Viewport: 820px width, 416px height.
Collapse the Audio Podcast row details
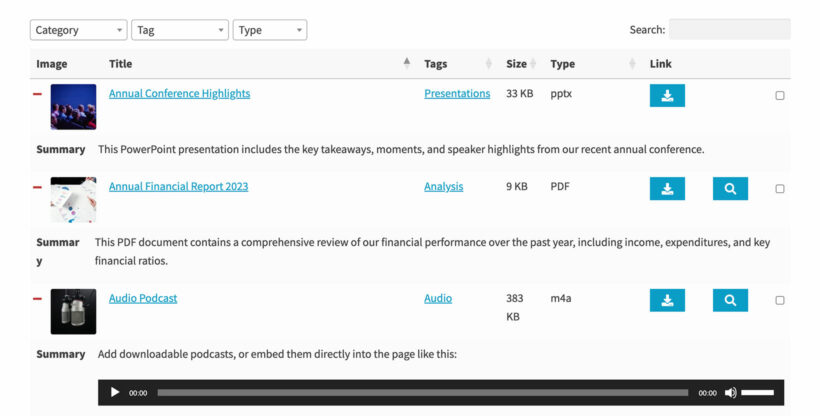38,298
